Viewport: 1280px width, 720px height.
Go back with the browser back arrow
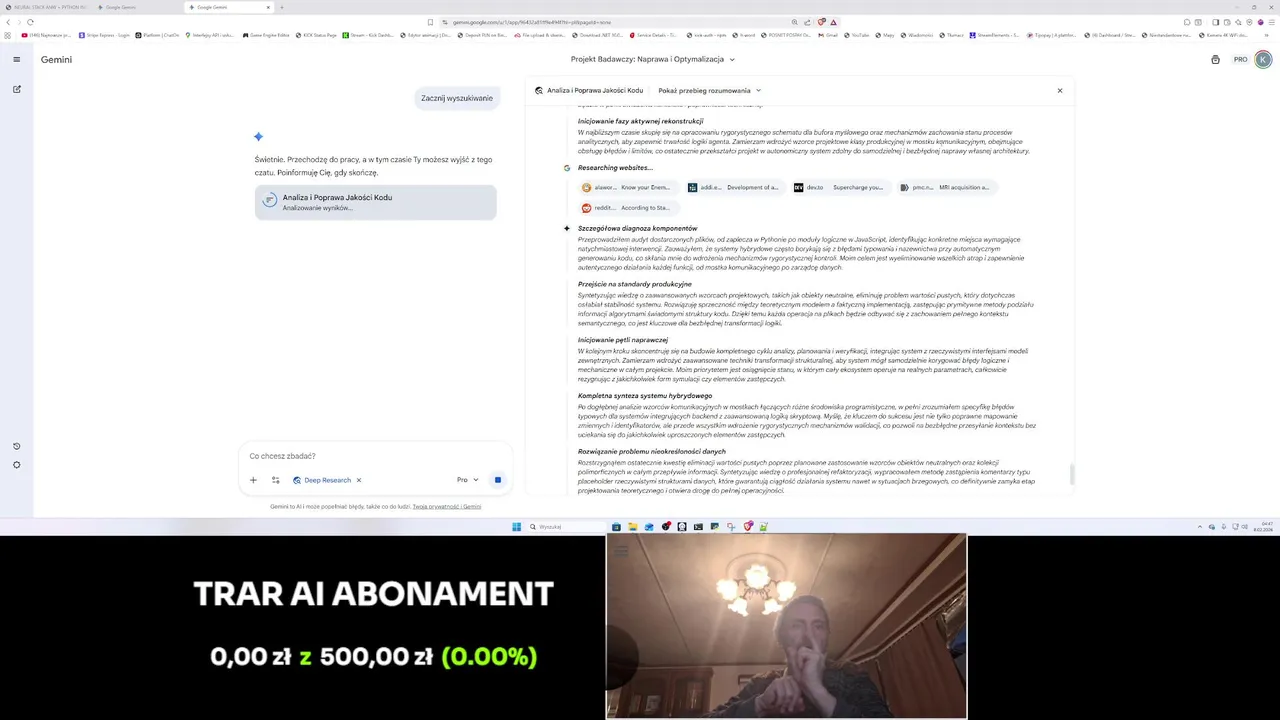point(8,22)
